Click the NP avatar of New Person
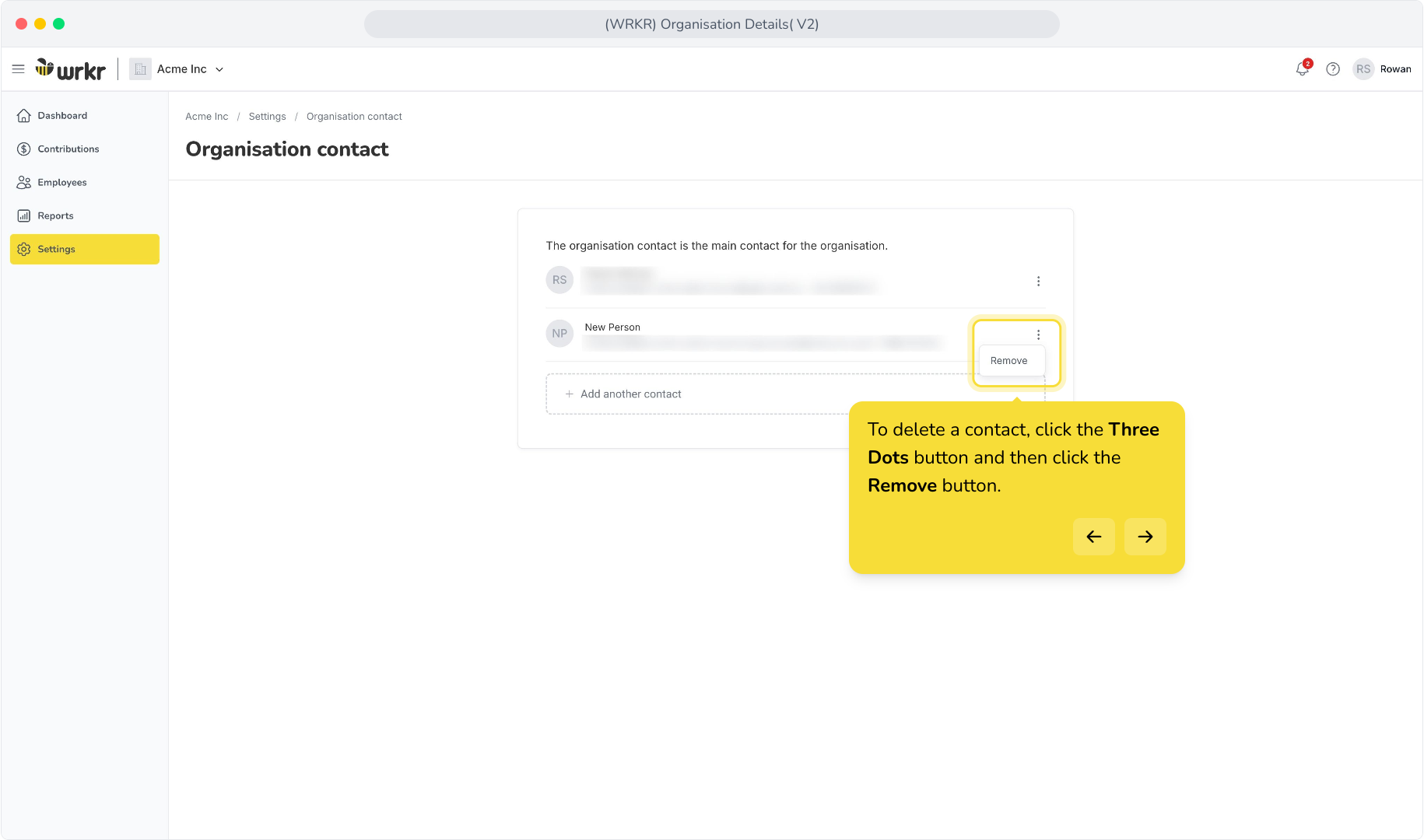 click(x=559, y=334)
